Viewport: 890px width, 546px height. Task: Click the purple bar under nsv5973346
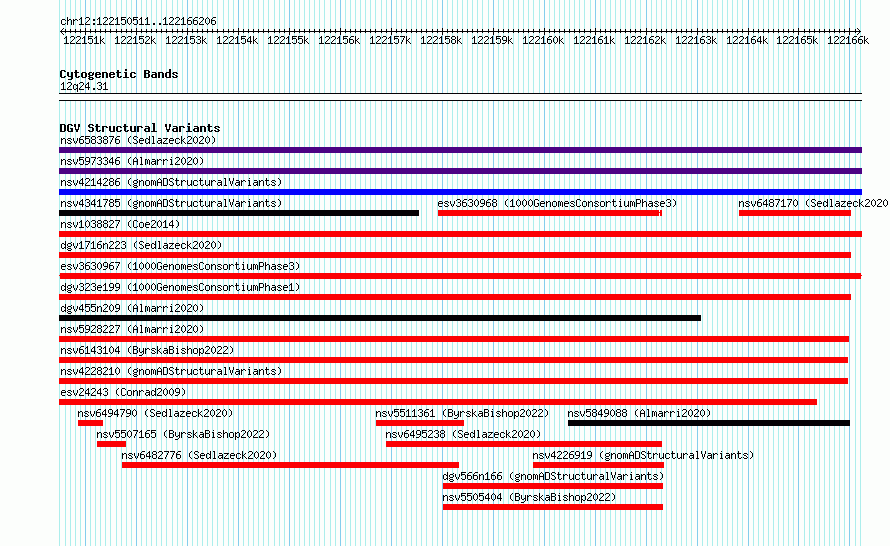[460, 171]
